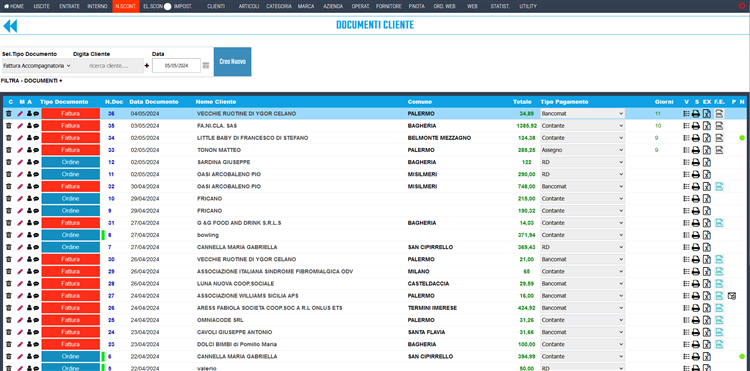The height and width of the screenshot is (371, 750).
Task: Open e-invoice icon for LUNA NUOVA document 28
Action: [x=719, y=284]
